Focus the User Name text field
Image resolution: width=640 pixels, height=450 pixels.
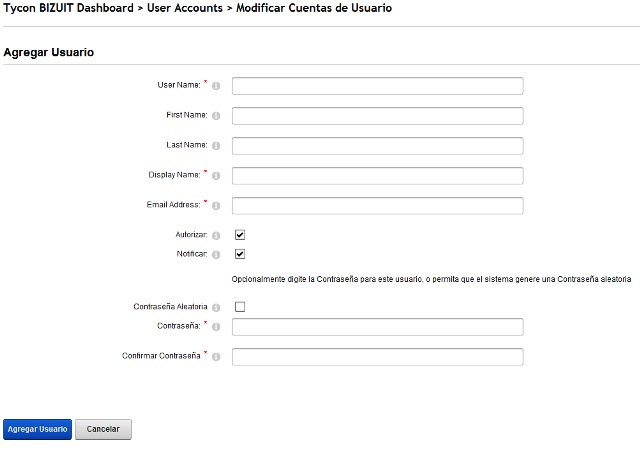click(x=378, y=86)
